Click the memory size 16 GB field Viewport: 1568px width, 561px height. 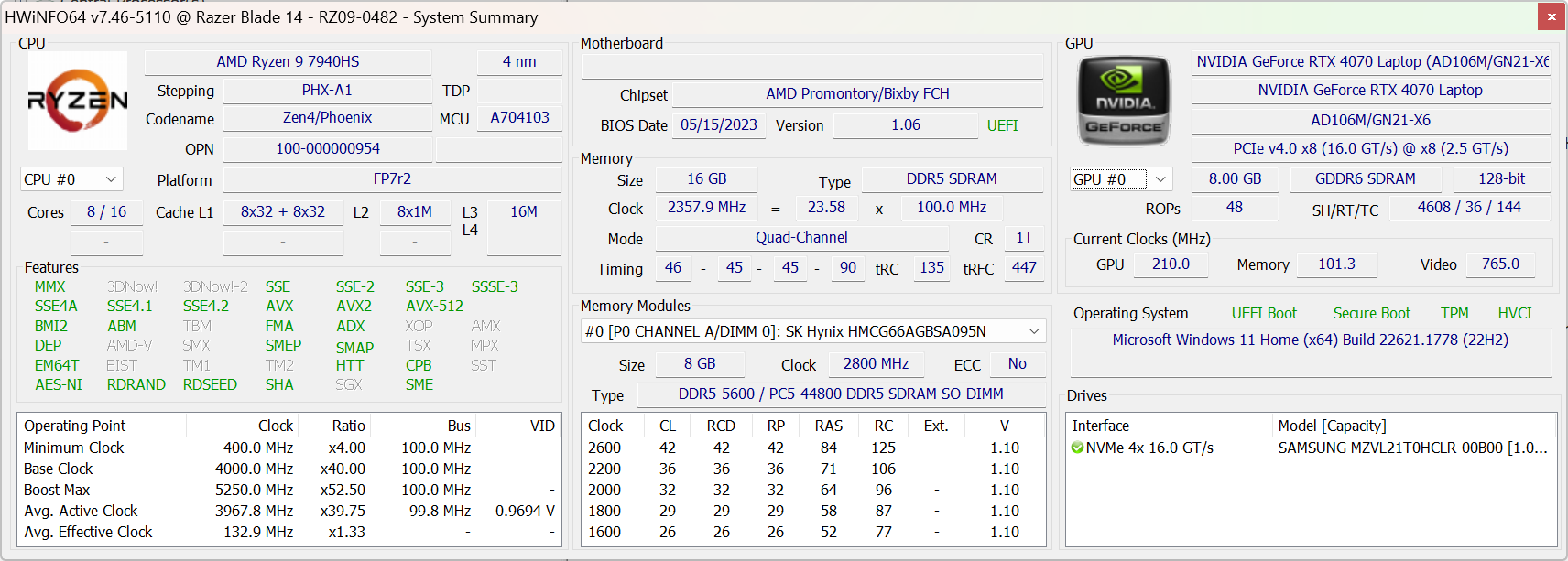coord(706,178)
